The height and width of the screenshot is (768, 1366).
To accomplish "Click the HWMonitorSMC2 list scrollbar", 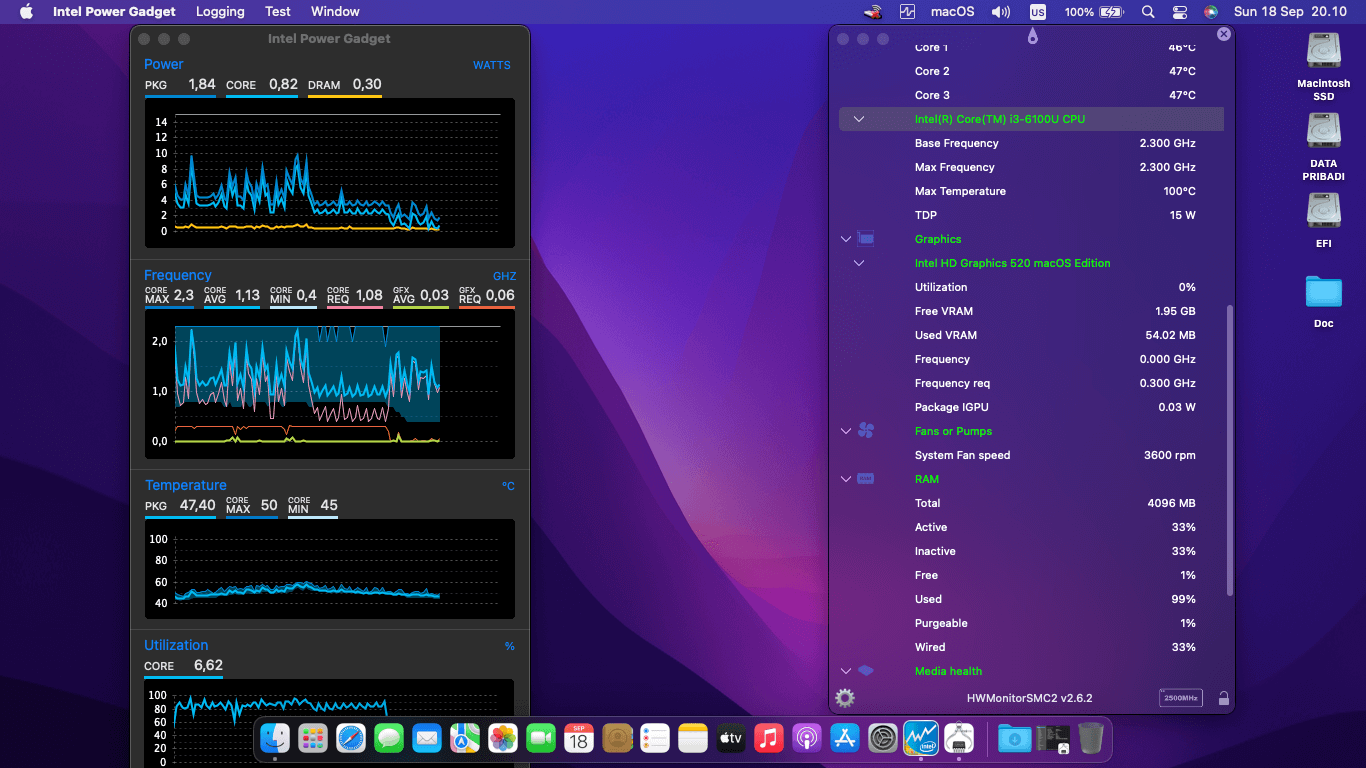I will [x=1230, y=450].
